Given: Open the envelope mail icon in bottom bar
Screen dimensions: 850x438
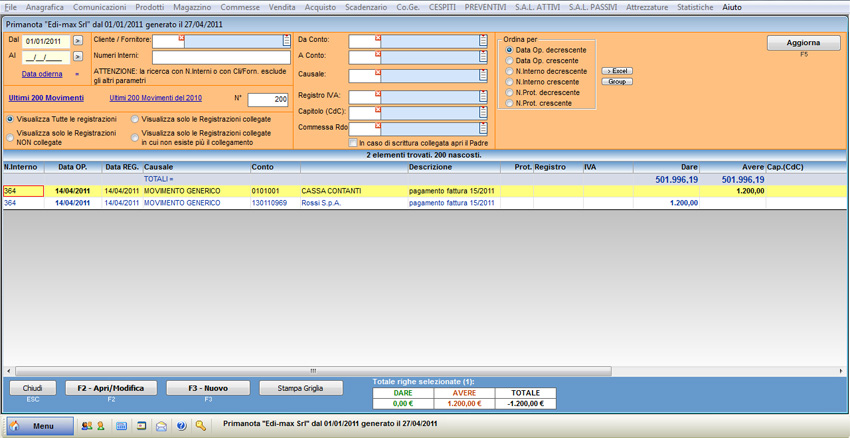Looking at the screenshot, I should point(161,426).
